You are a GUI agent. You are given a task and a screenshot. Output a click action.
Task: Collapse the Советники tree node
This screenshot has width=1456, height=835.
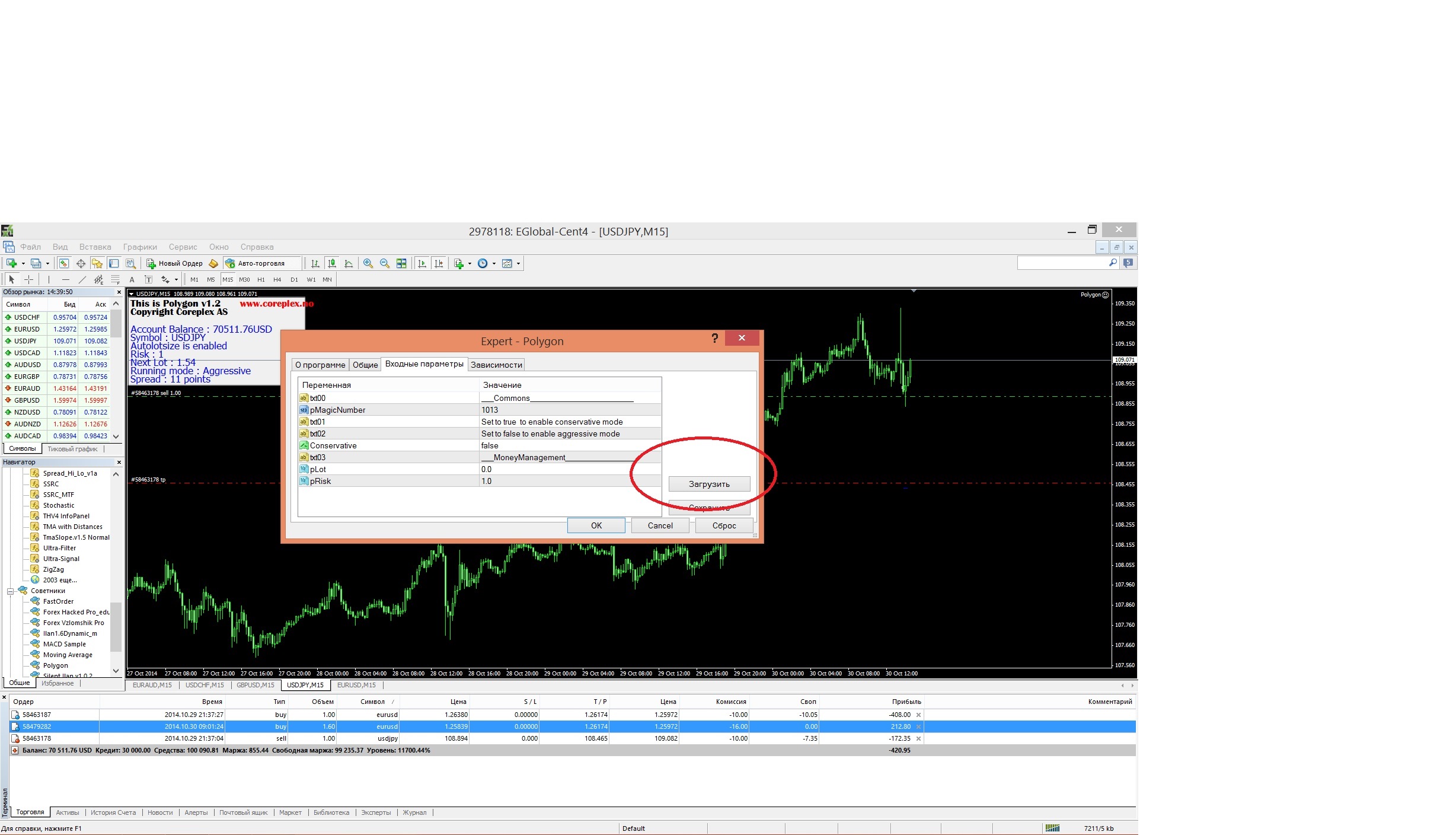click(10, 591)
